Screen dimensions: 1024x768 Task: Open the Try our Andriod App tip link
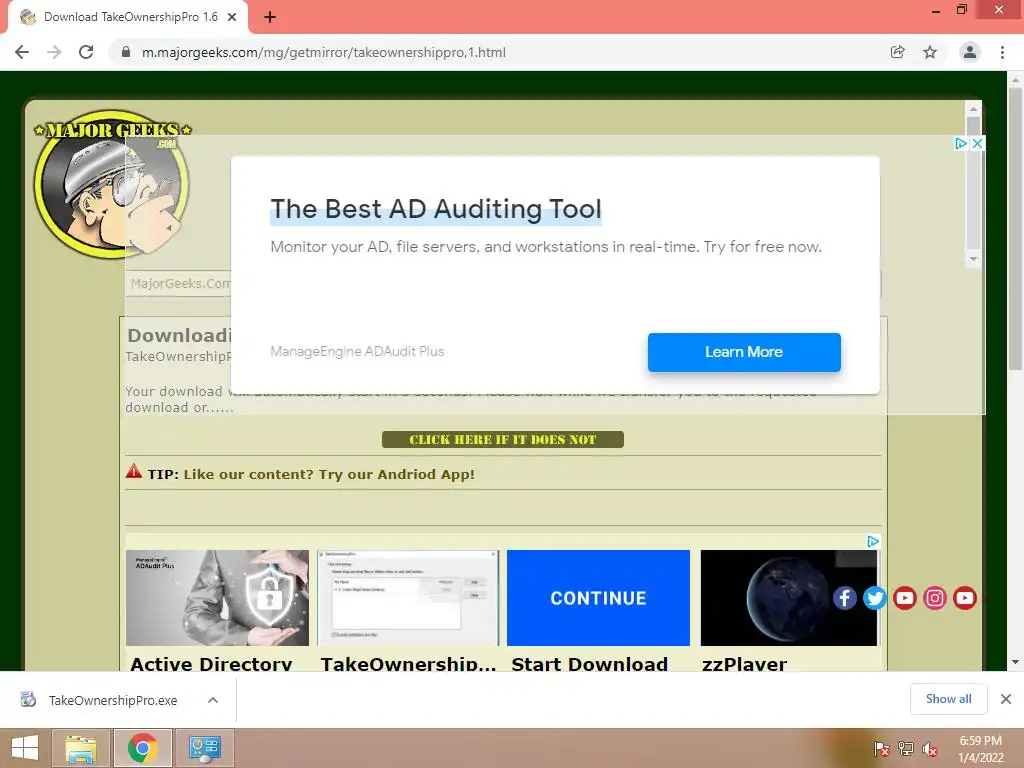329,474
